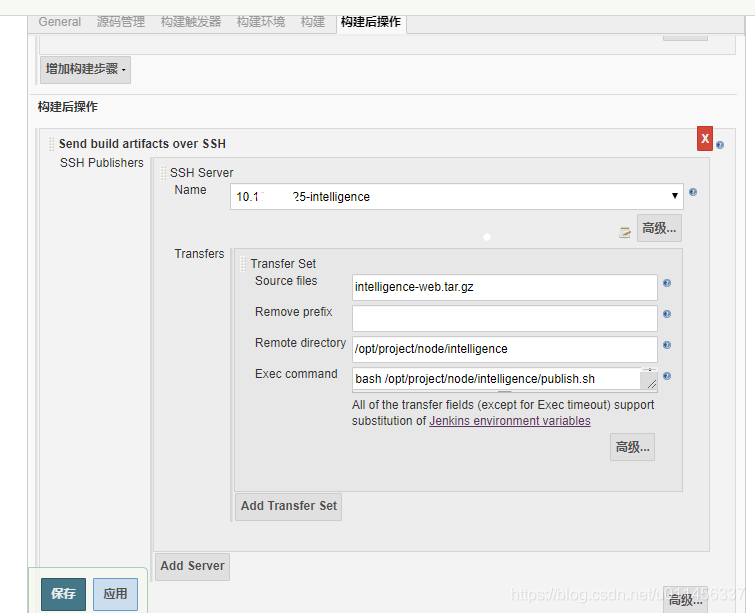Click Add Transfer Set button
The image size is (755, 613).
288,506
